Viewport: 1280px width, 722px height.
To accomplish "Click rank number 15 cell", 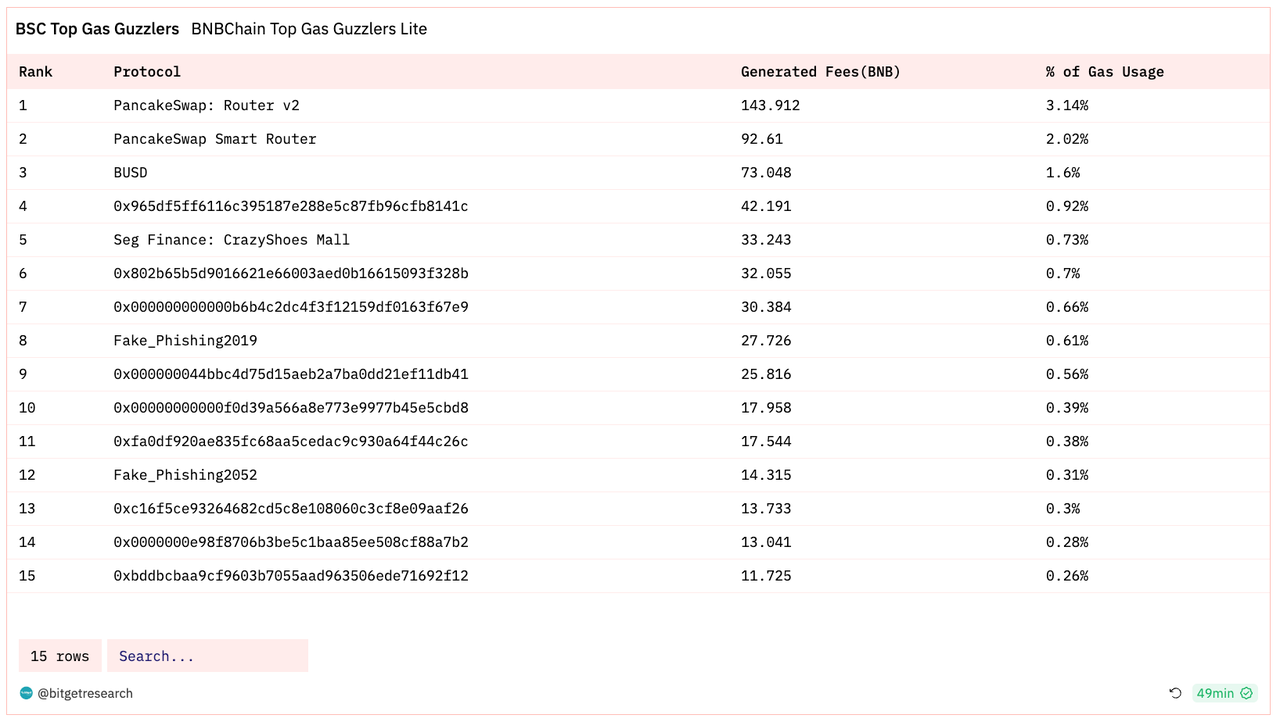I will click(27, 576).
